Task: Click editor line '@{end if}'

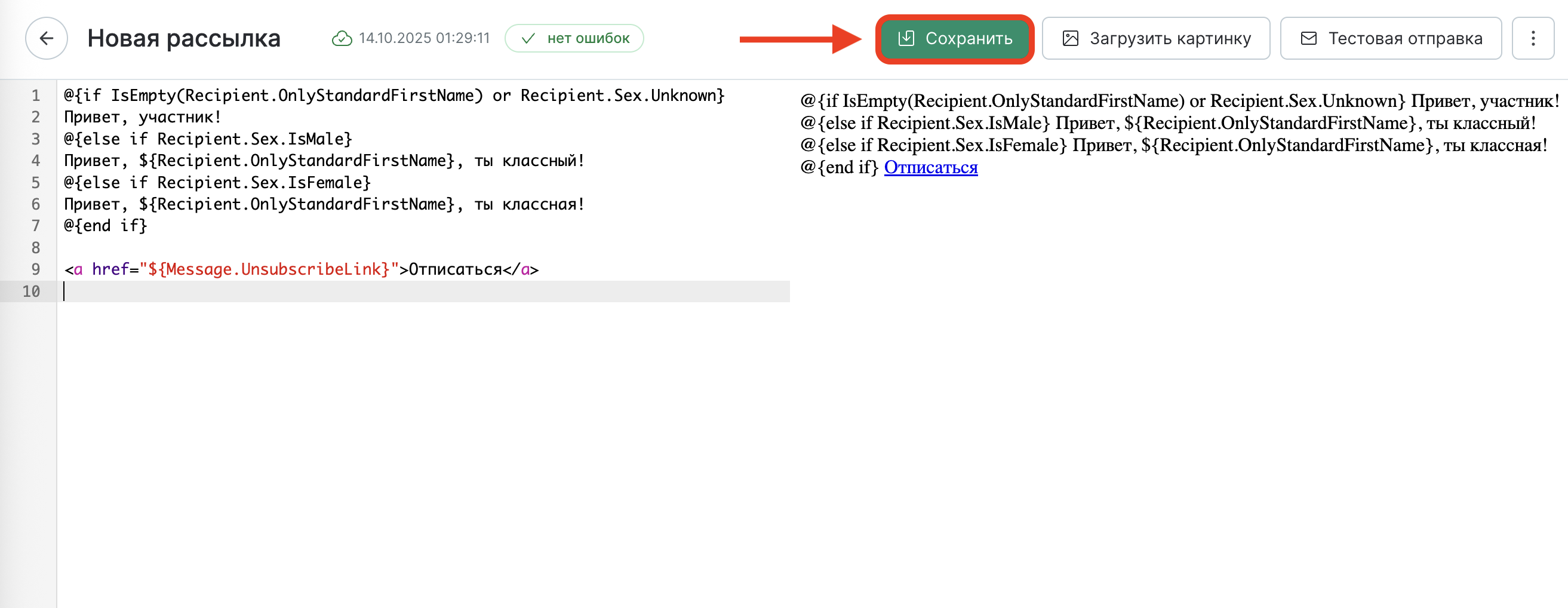Action: pyautogui.click(x=106, y=226)
